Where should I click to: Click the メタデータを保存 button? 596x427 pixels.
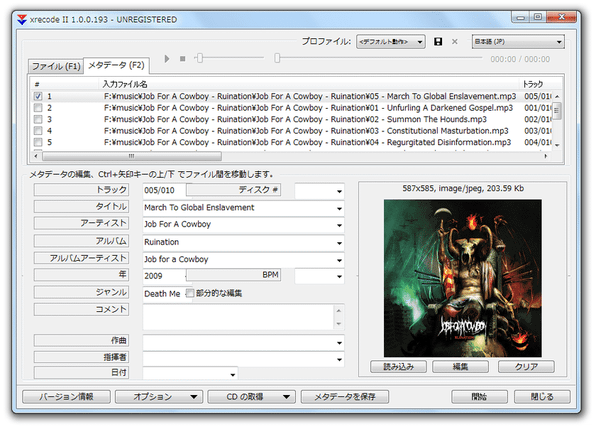[x=345, y=397]
